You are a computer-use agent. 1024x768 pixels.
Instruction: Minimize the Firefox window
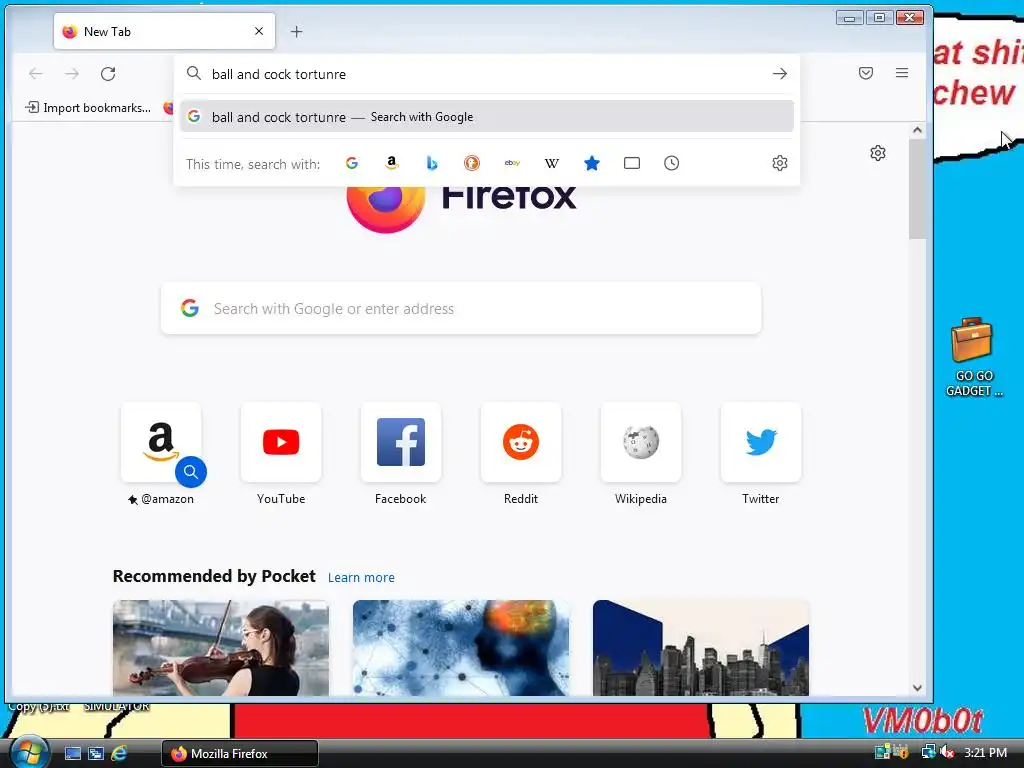849,18
